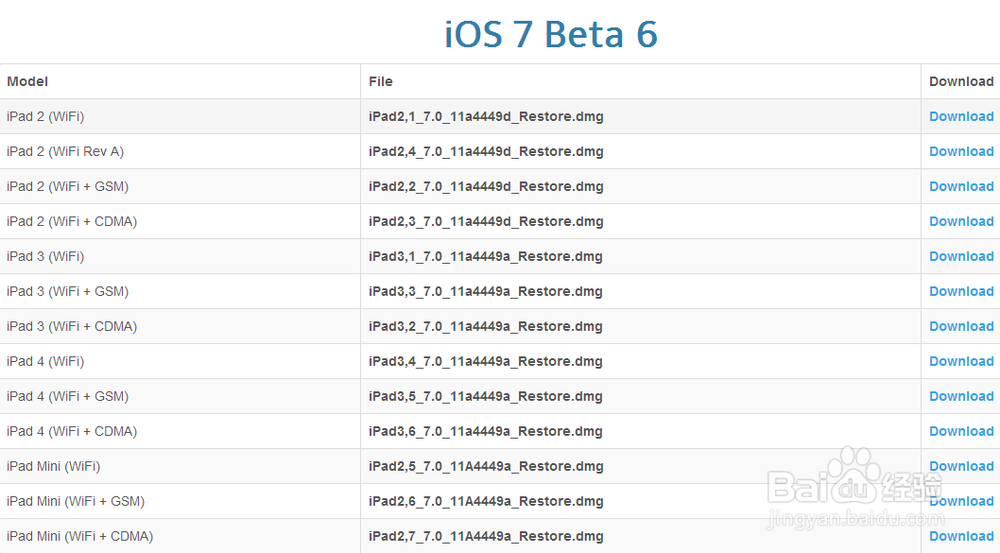
Task: Select file name iPad2,1_7.0_11a4449d_Restore.dmg
Action: 486,117
